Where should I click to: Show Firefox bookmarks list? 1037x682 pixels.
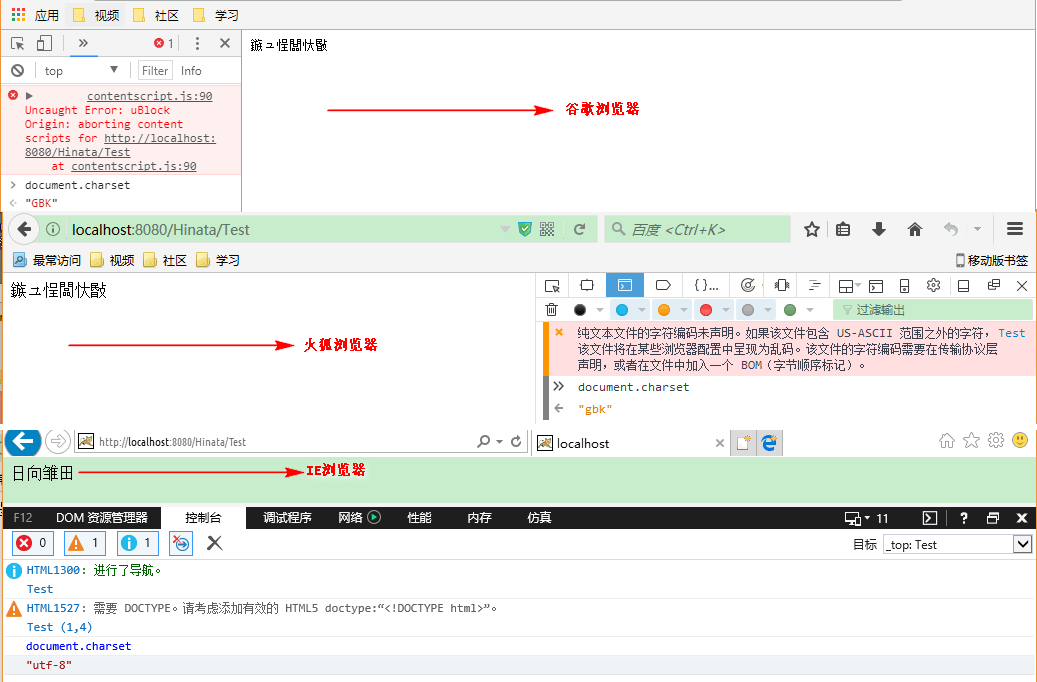coord(843,230)
